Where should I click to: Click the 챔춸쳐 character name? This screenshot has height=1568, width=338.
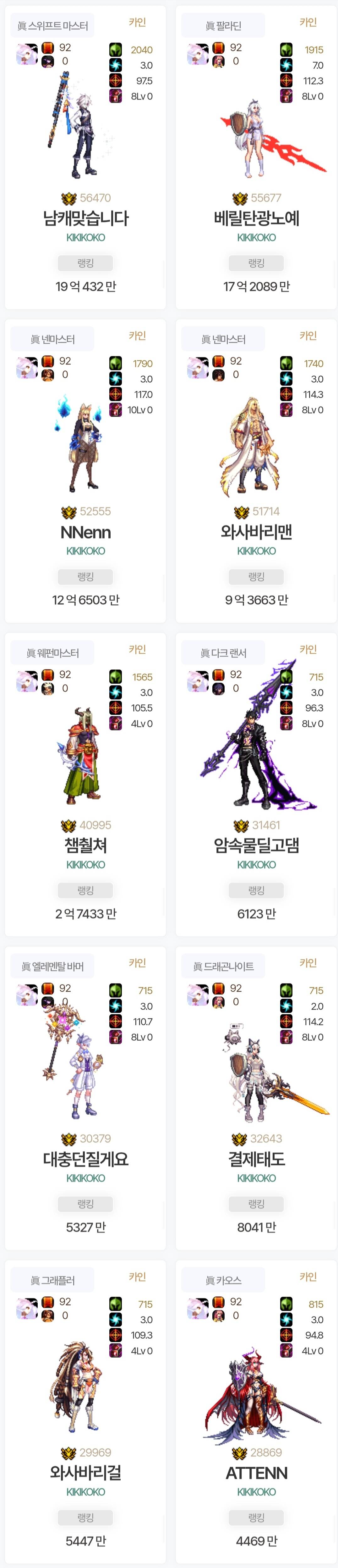(86, 845)
